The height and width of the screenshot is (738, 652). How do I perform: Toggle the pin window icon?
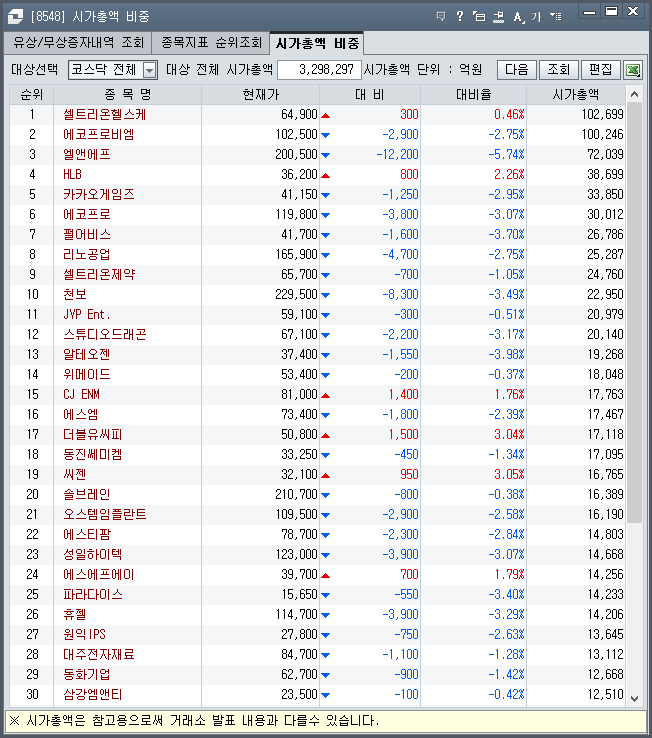pos(498,16)
